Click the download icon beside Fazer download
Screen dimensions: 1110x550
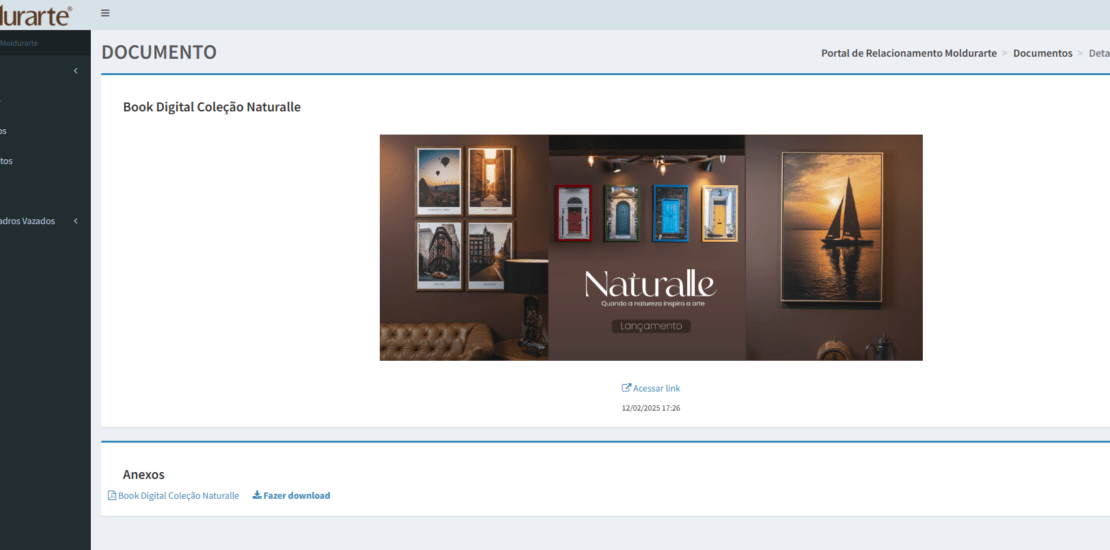point(257,495)
